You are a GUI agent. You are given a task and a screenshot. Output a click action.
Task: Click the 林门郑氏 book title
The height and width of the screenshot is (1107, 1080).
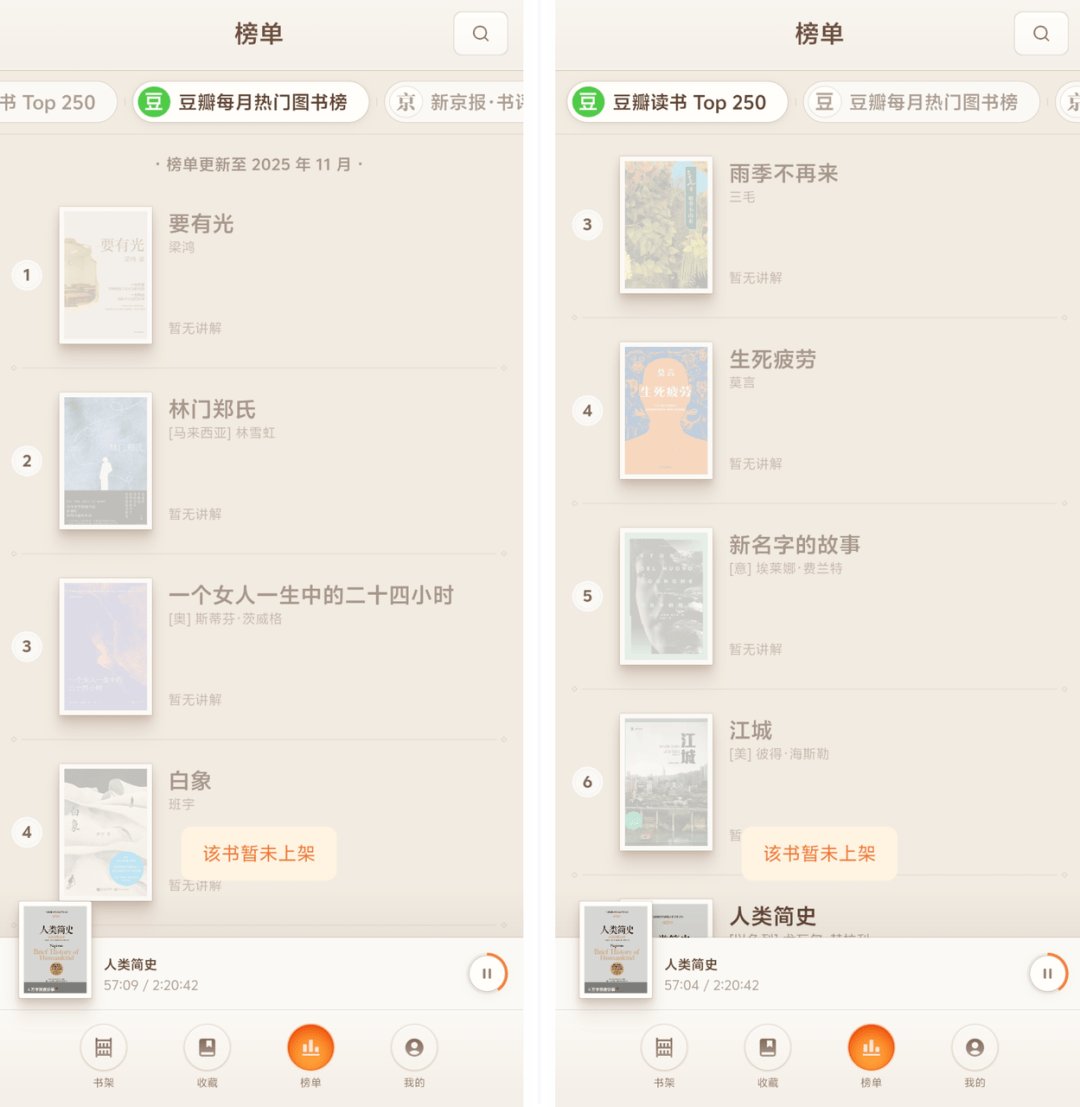point(212,409)
